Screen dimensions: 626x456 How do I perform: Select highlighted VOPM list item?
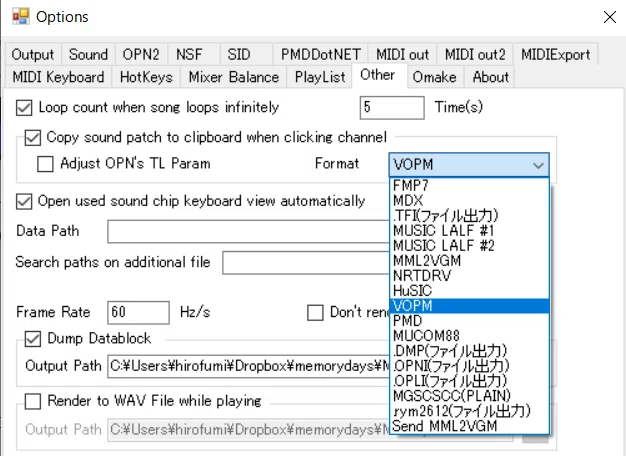(x=469, y=306)
